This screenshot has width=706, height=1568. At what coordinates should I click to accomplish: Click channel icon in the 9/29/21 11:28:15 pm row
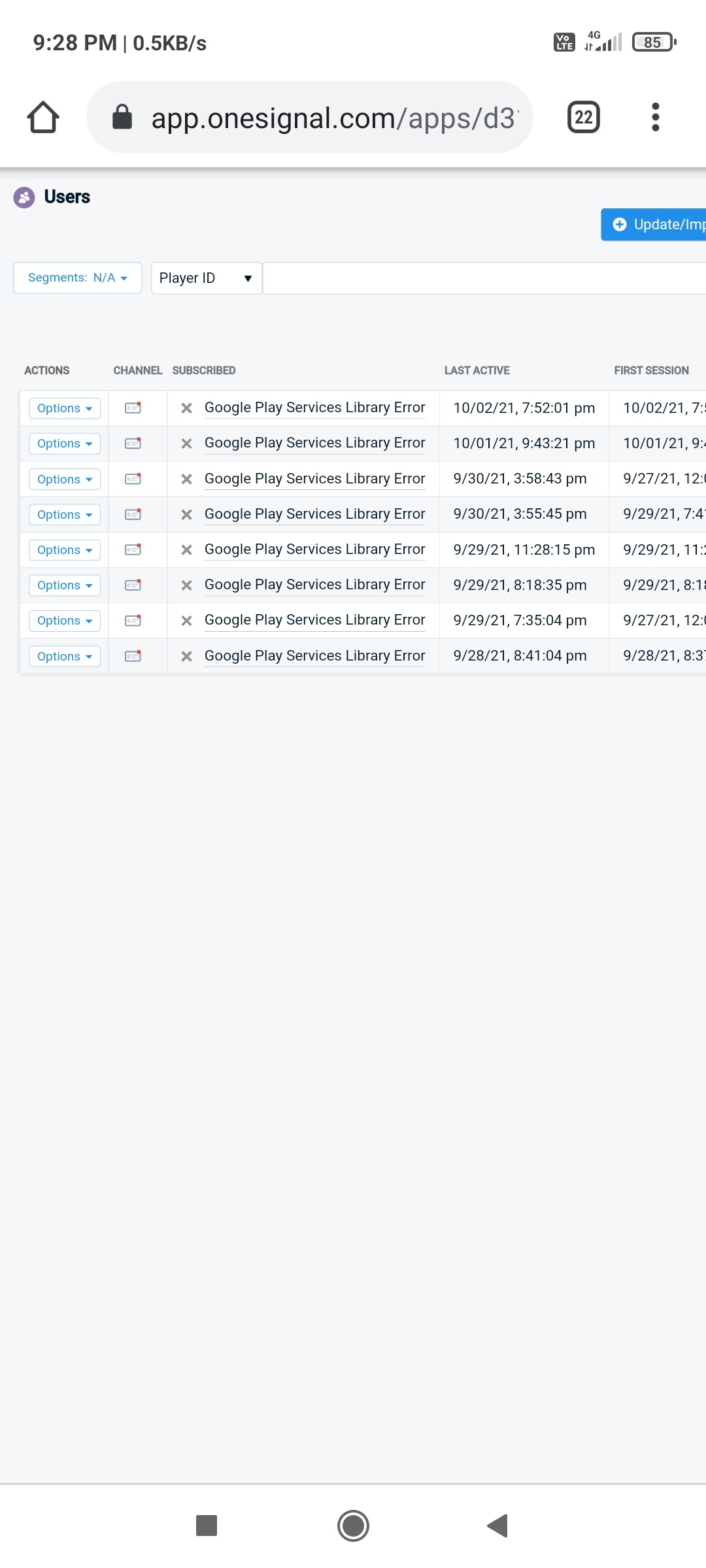click(133, 549)
